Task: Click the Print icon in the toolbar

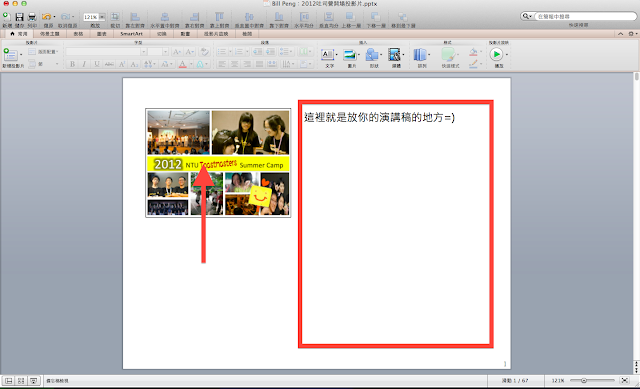Action: pyautogui.click(x=32, y=17)
